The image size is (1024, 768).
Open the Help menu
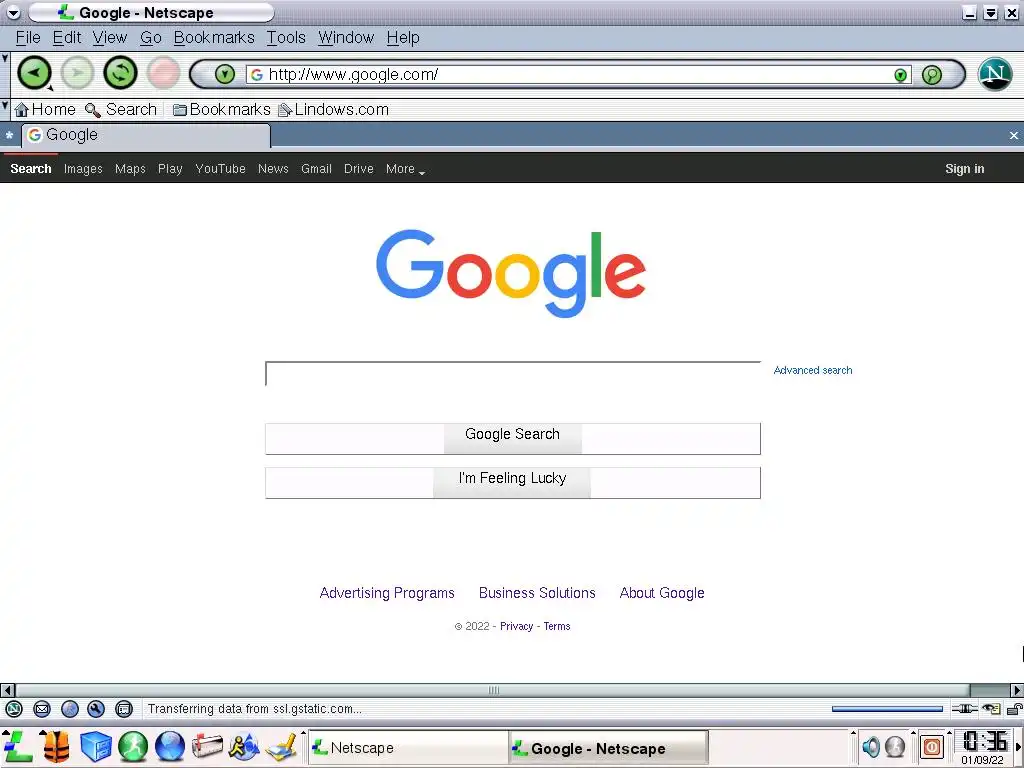point(403,38)
